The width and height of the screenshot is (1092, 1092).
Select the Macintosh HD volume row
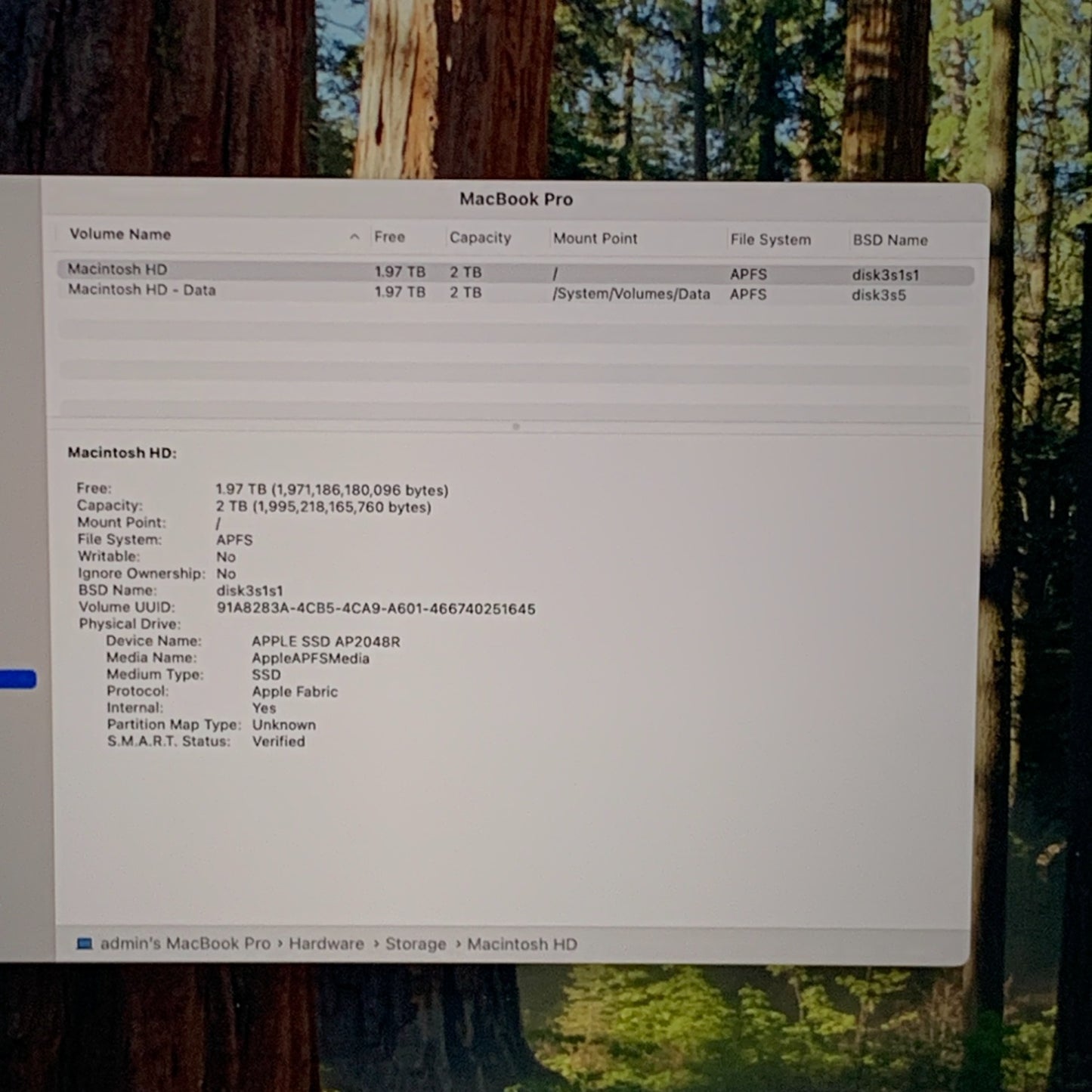(118, 270)
